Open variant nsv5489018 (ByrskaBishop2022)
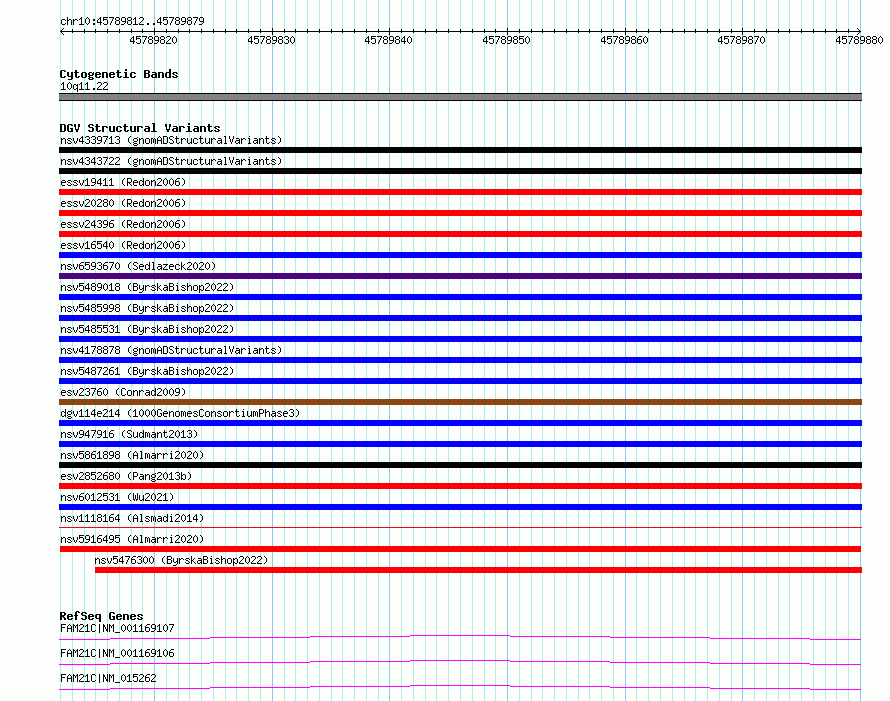 tap(147, 287)
